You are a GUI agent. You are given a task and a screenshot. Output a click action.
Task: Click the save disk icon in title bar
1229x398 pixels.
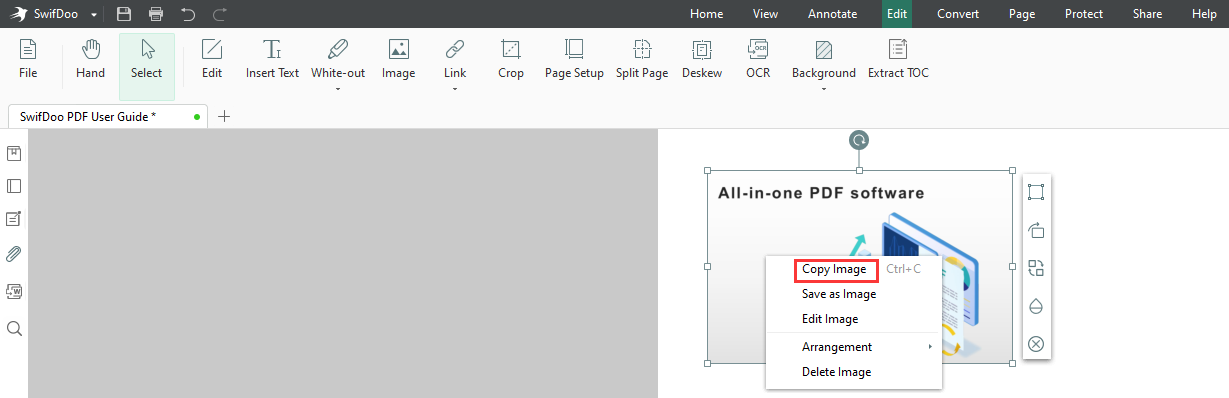[124, 14]
